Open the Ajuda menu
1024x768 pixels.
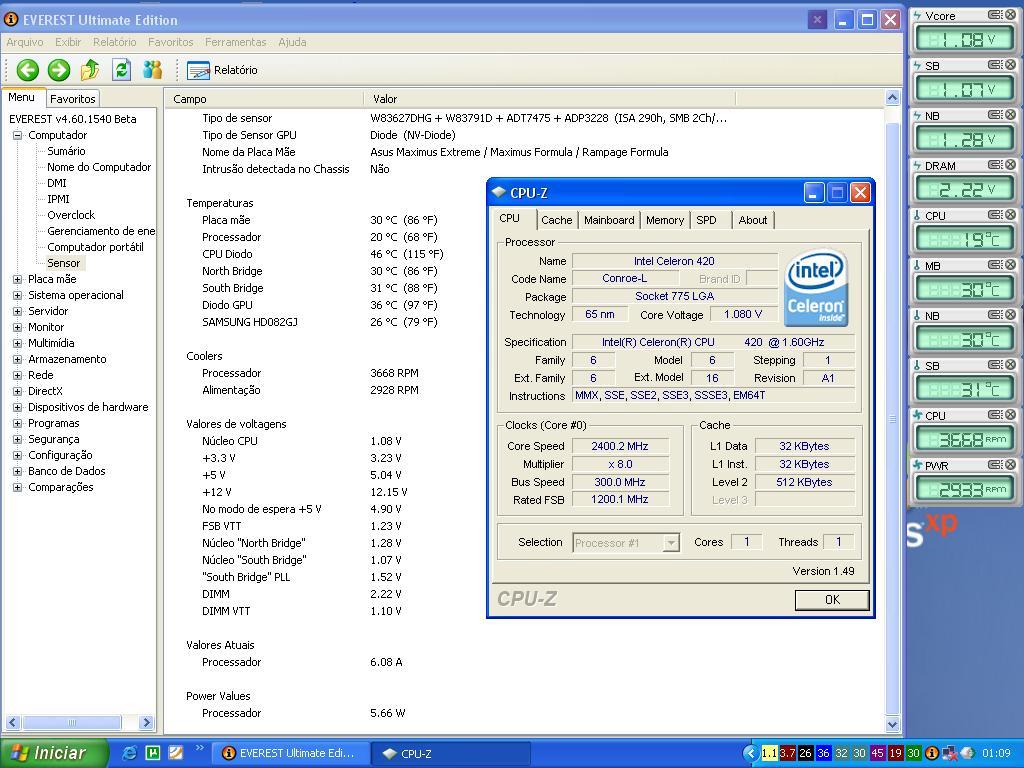(x=292, y=42)
